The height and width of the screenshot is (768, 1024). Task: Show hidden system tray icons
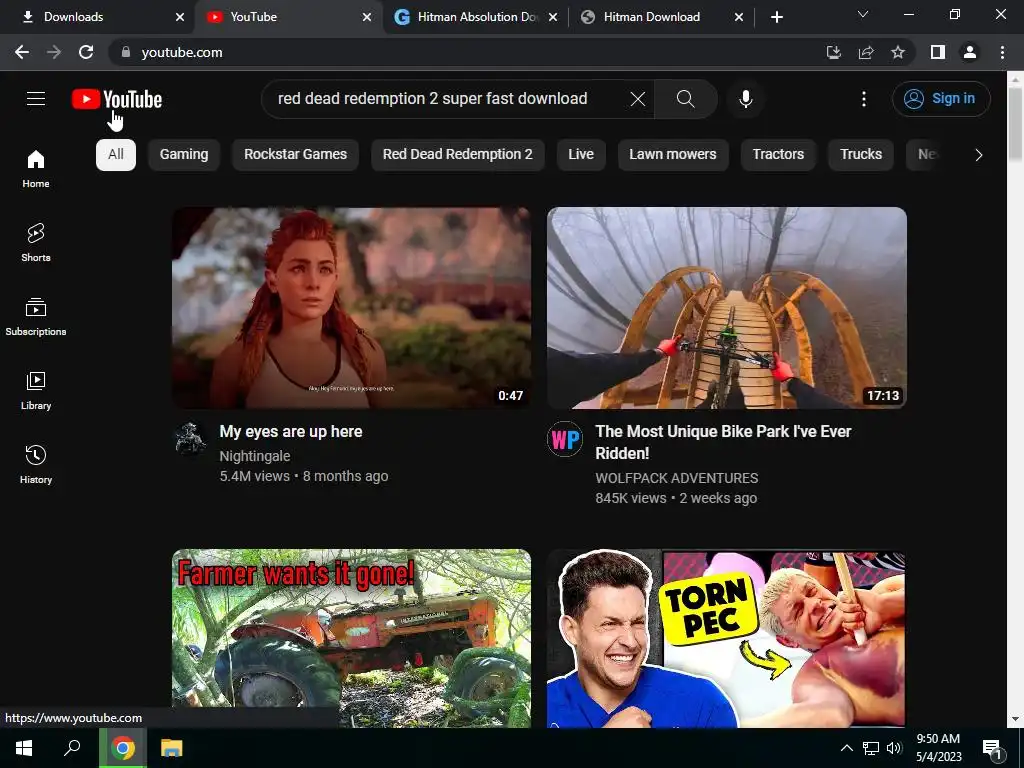(846, 748)
